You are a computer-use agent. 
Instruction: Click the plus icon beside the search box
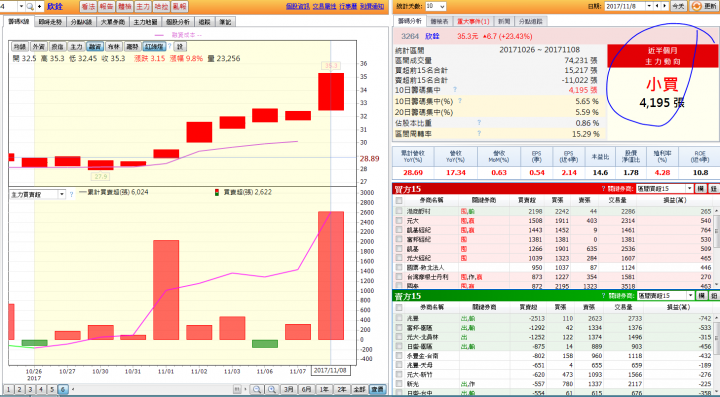click(39, 6)
